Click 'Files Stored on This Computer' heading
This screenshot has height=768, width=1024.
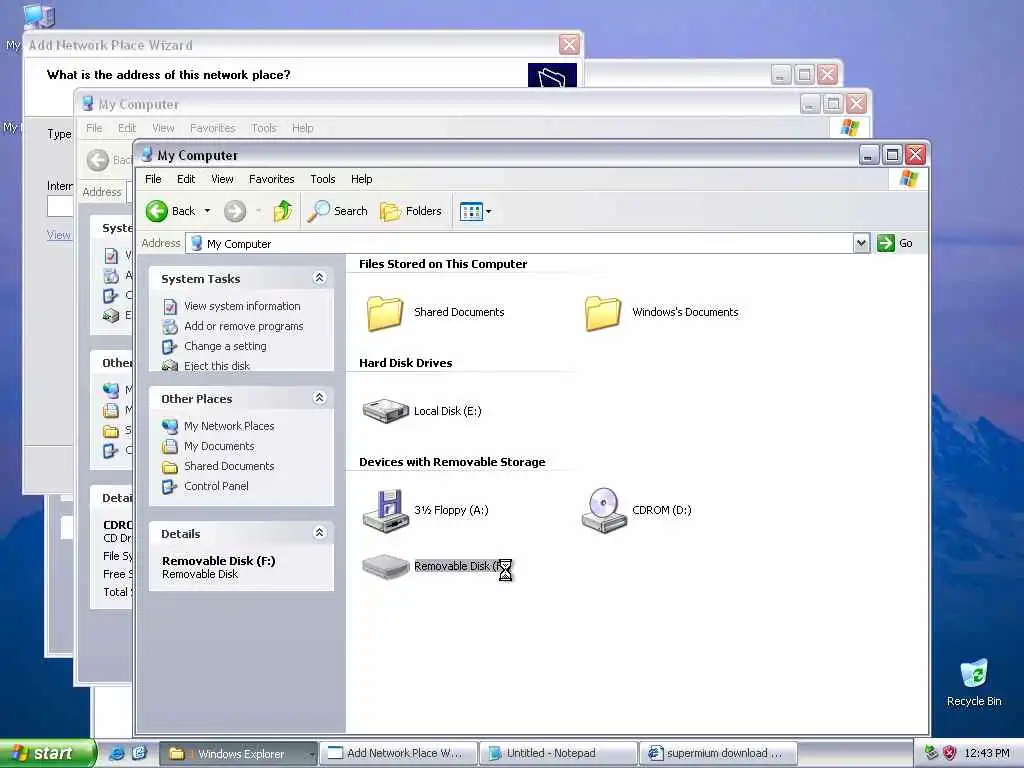point(443,264)
